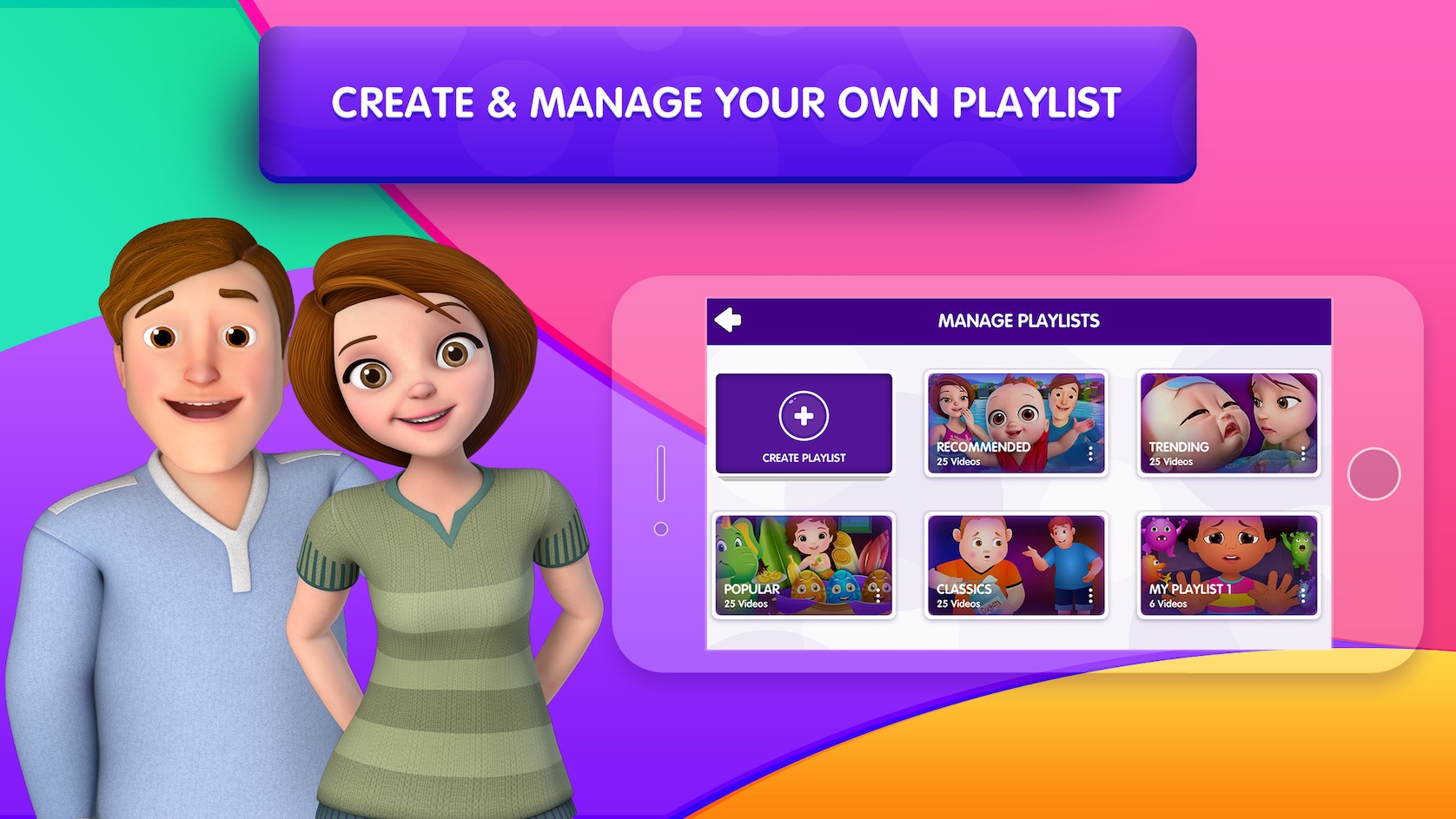The width and height of the screenshot is (1456, 819).
Task: Click the Create Playlist label
Action: tap(804, 458)
